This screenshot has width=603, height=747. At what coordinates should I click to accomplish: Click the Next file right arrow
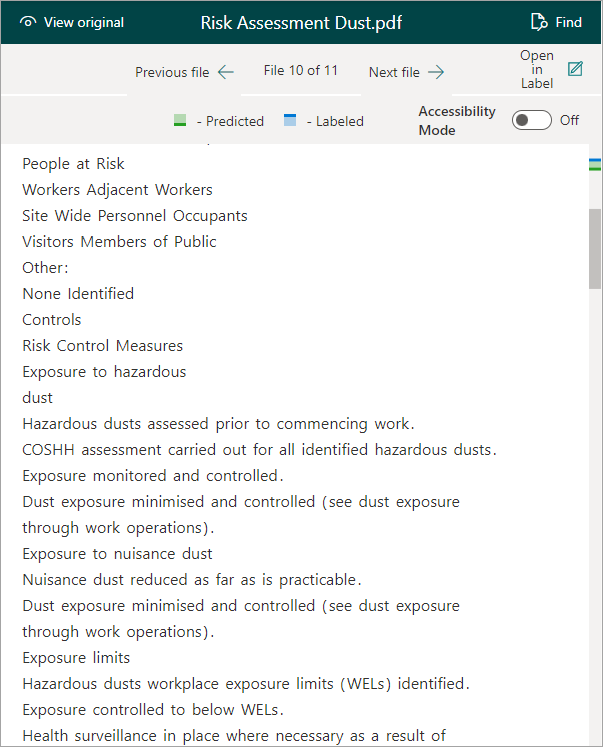(x=436, y=72)
